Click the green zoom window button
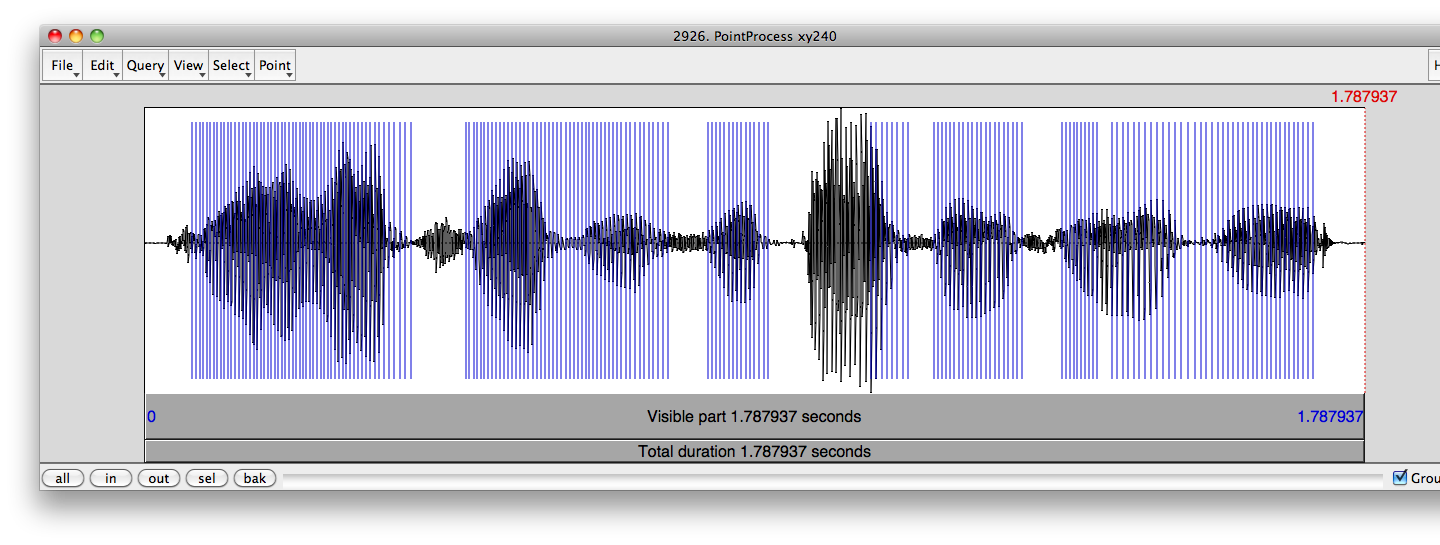1440x545 pixels. click(97, 36)
